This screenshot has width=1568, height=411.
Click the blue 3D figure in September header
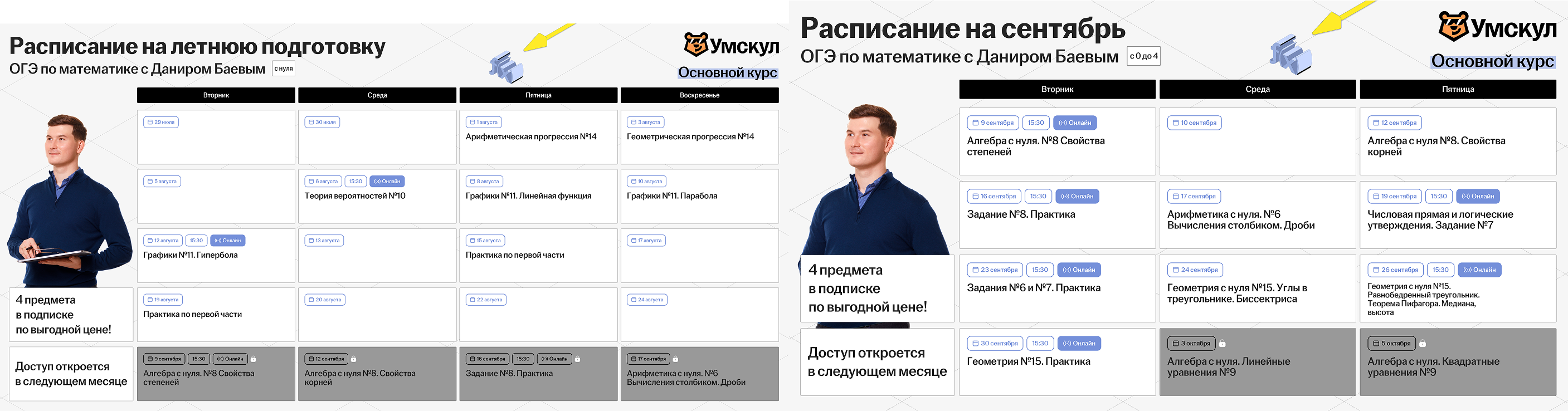[x=1289, y=55]
